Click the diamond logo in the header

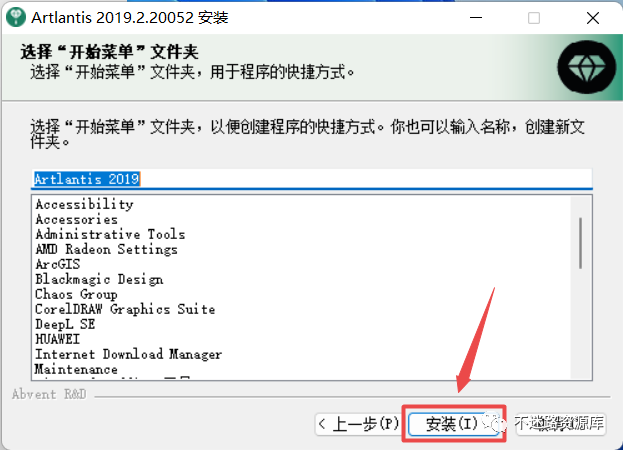[x=586, y=67]
